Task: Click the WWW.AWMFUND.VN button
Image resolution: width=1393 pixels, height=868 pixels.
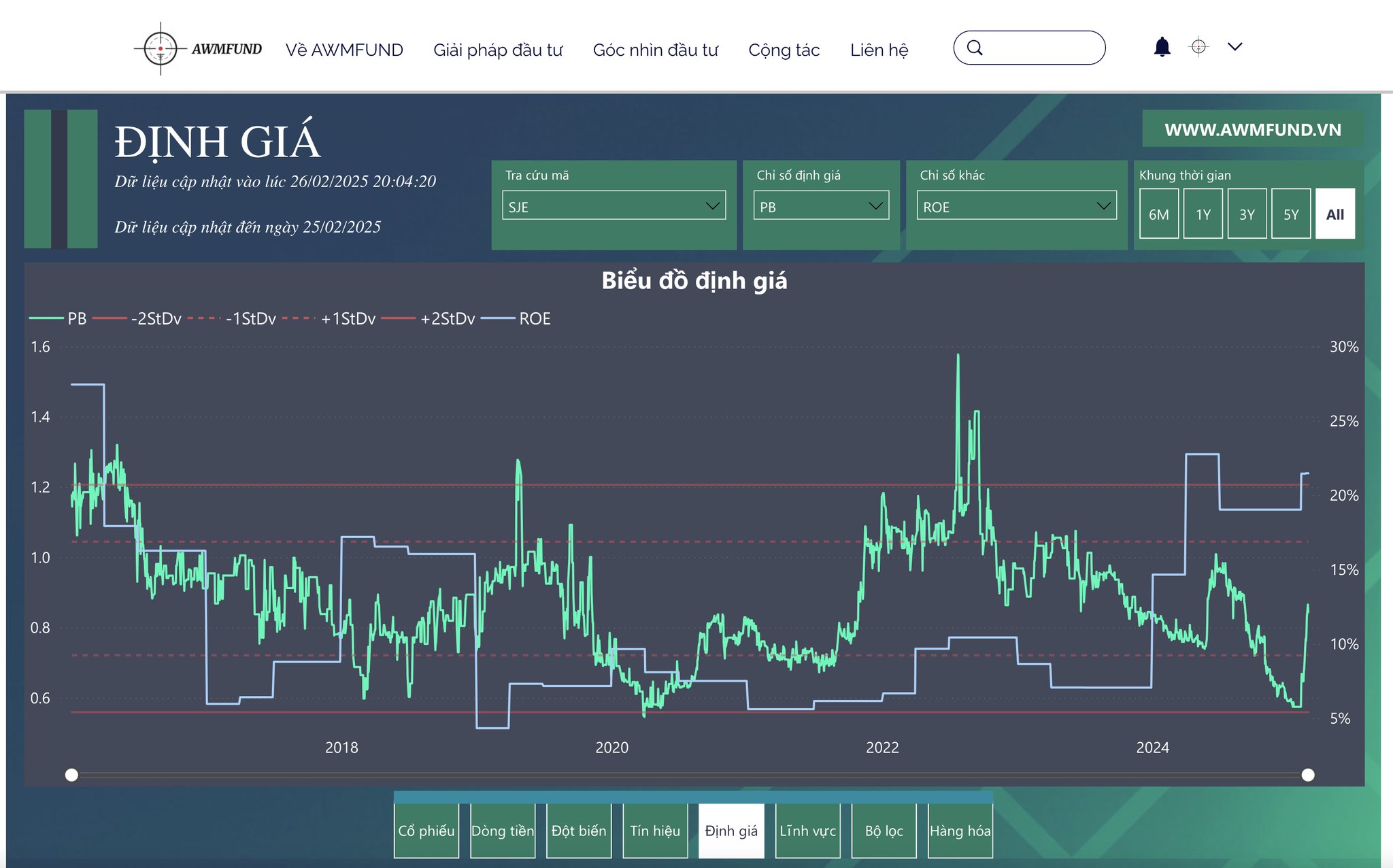Action: [1252, 129]
